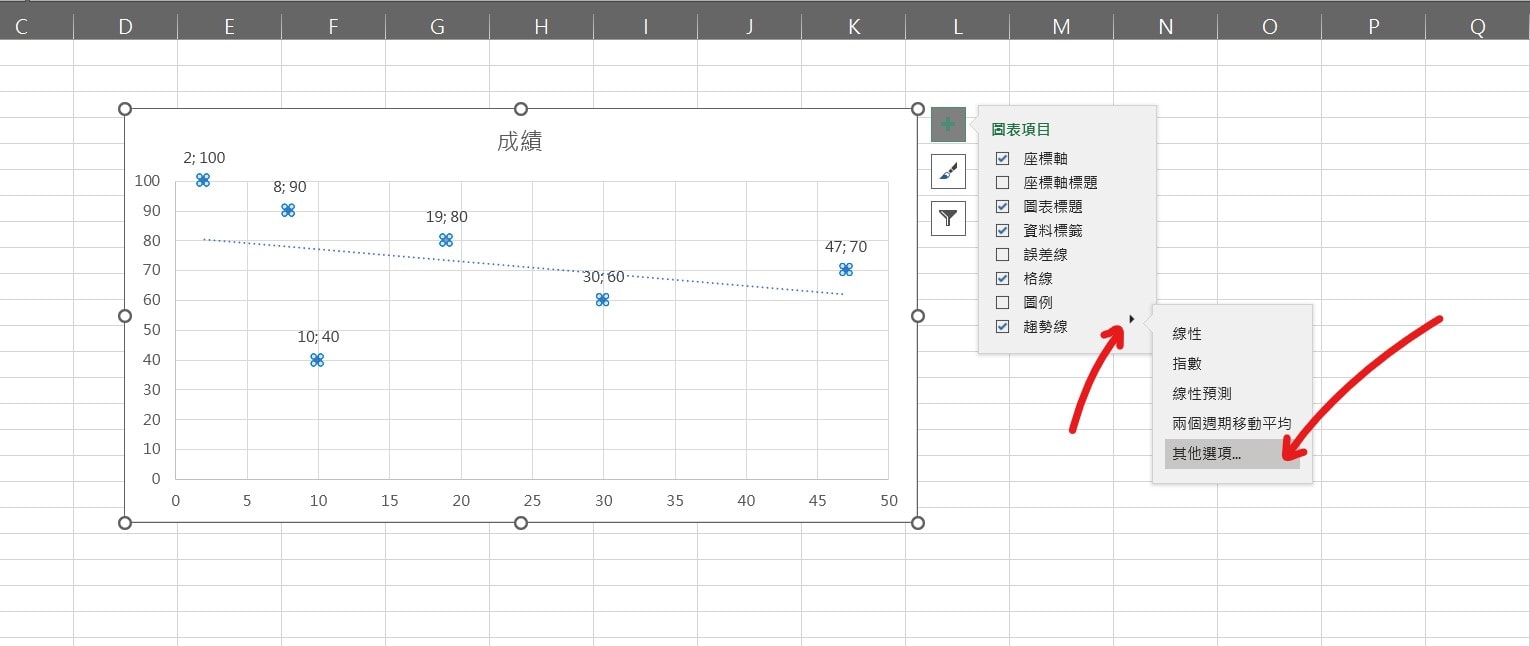Enable the 圖例 legend checkbox

pos(1003,302)
